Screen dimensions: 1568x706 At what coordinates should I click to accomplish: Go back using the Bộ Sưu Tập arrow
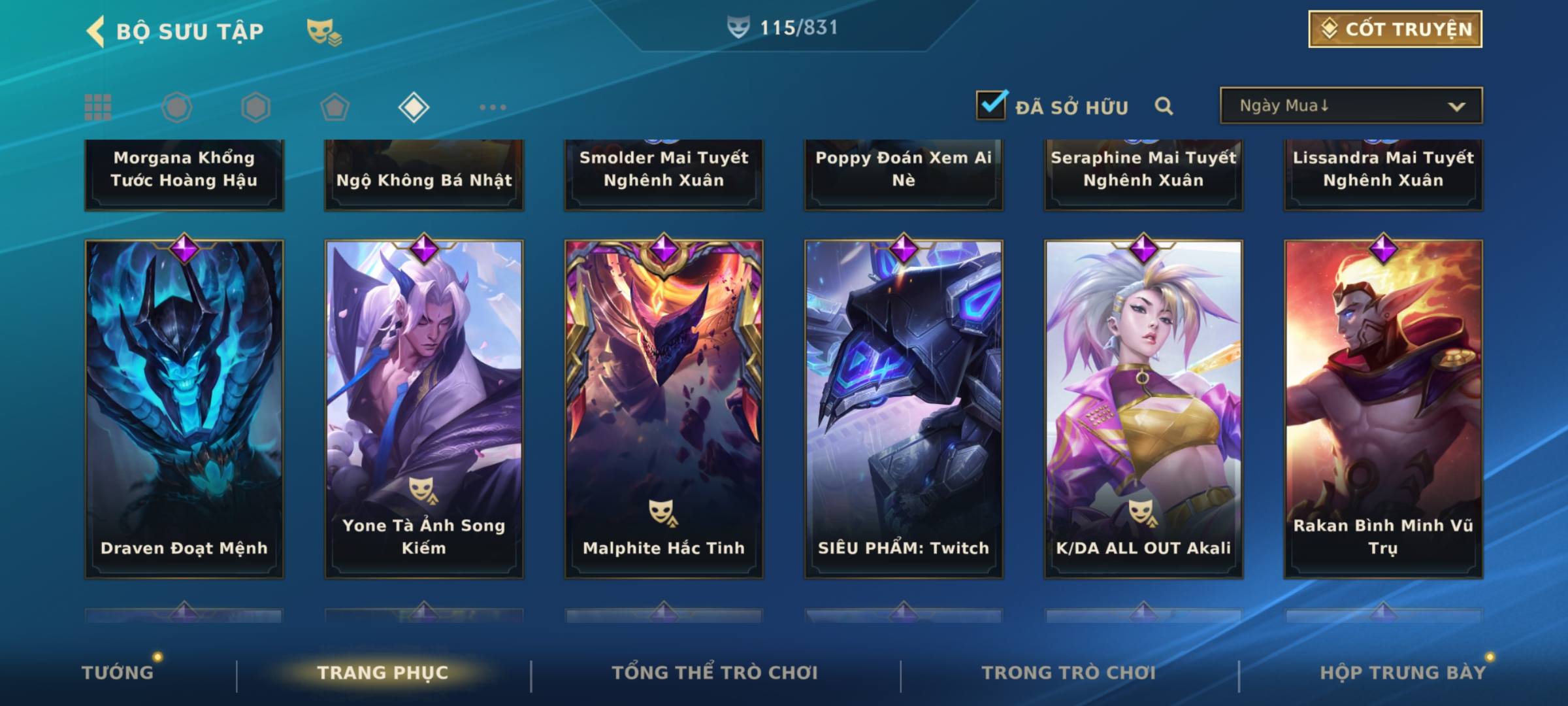95,31
